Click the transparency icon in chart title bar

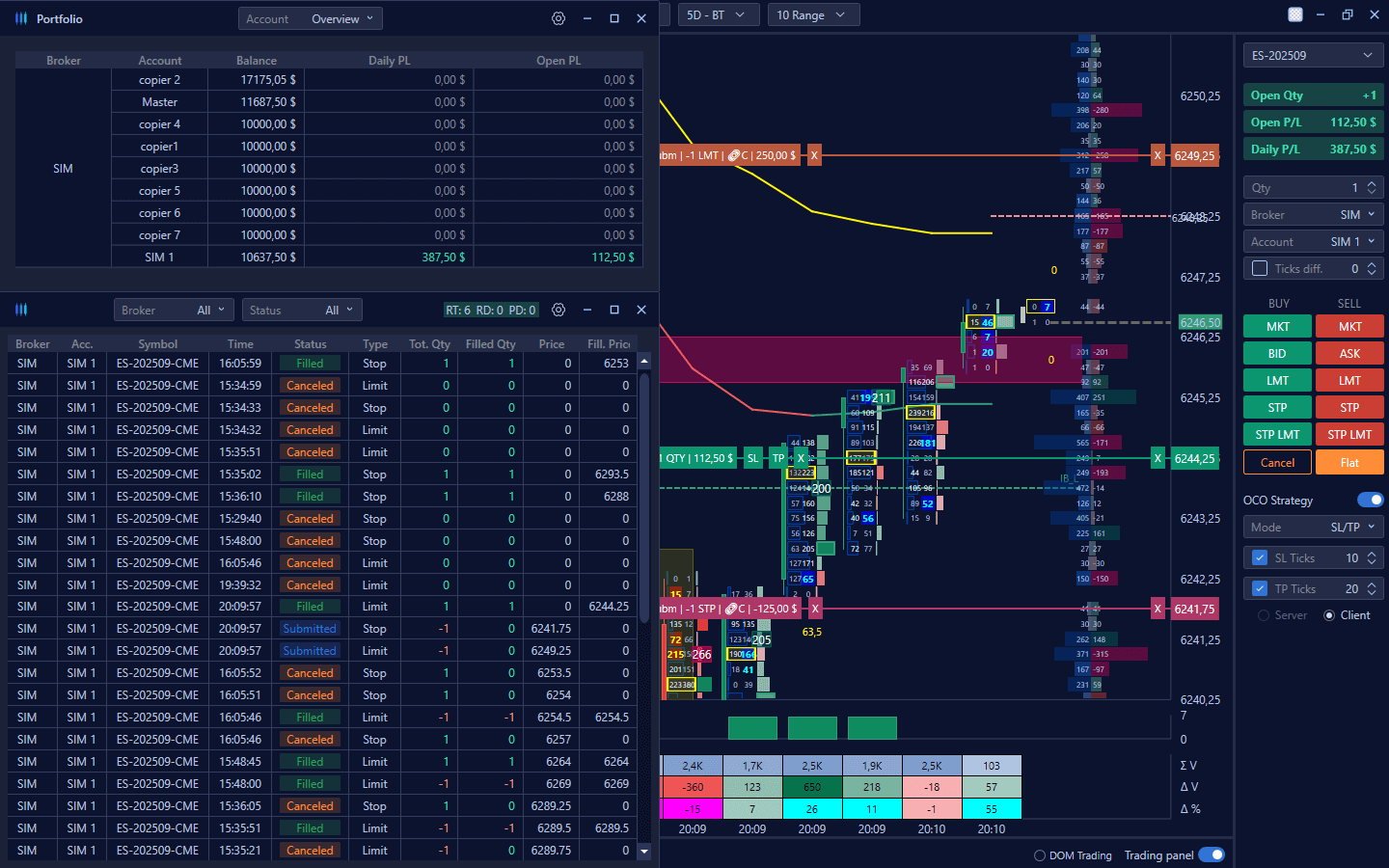pyautogui.click(x=1295, y=14)
